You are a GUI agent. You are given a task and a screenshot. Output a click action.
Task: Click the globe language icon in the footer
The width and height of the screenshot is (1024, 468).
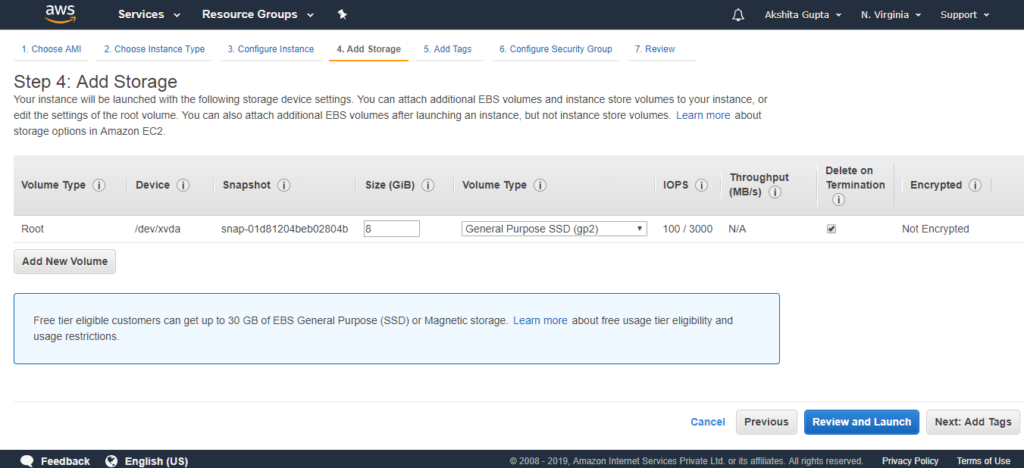click(x=111, y=461)
